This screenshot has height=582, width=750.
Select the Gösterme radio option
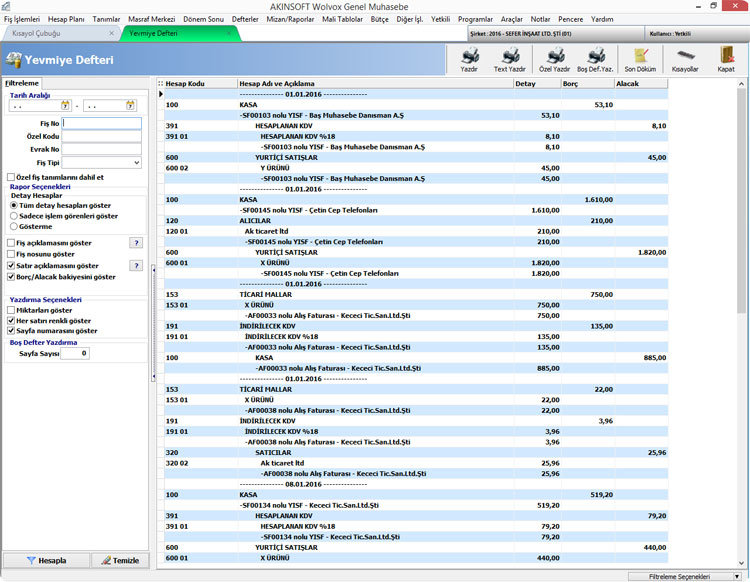14,227
